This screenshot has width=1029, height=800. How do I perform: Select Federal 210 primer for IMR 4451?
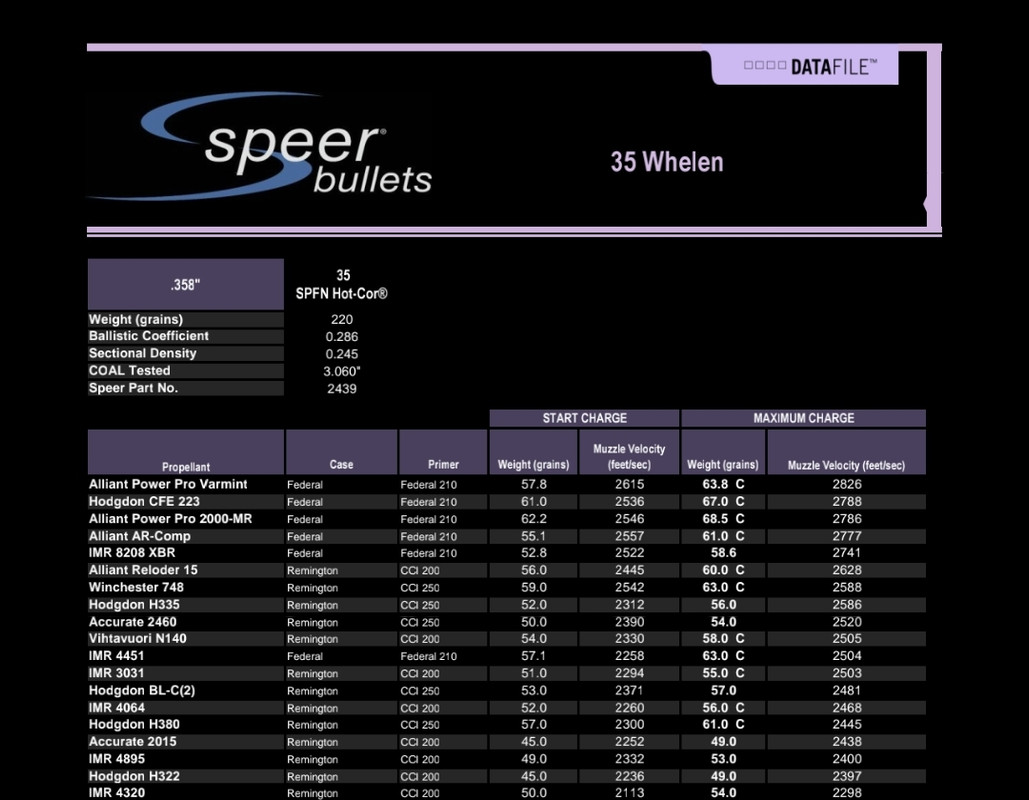(429, 656)
